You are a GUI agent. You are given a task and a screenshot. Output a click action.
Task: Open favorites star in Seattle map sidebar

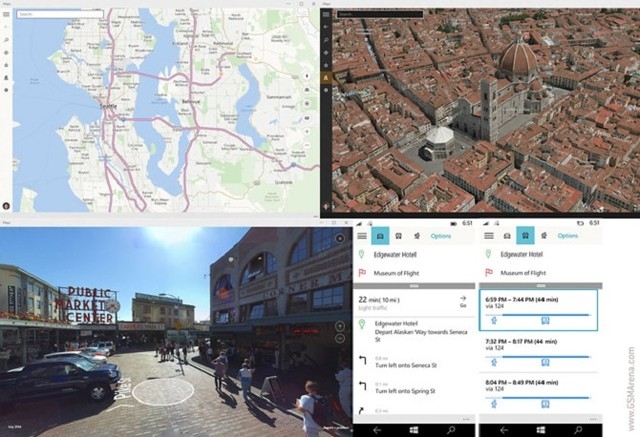click(x=6, y=65)
